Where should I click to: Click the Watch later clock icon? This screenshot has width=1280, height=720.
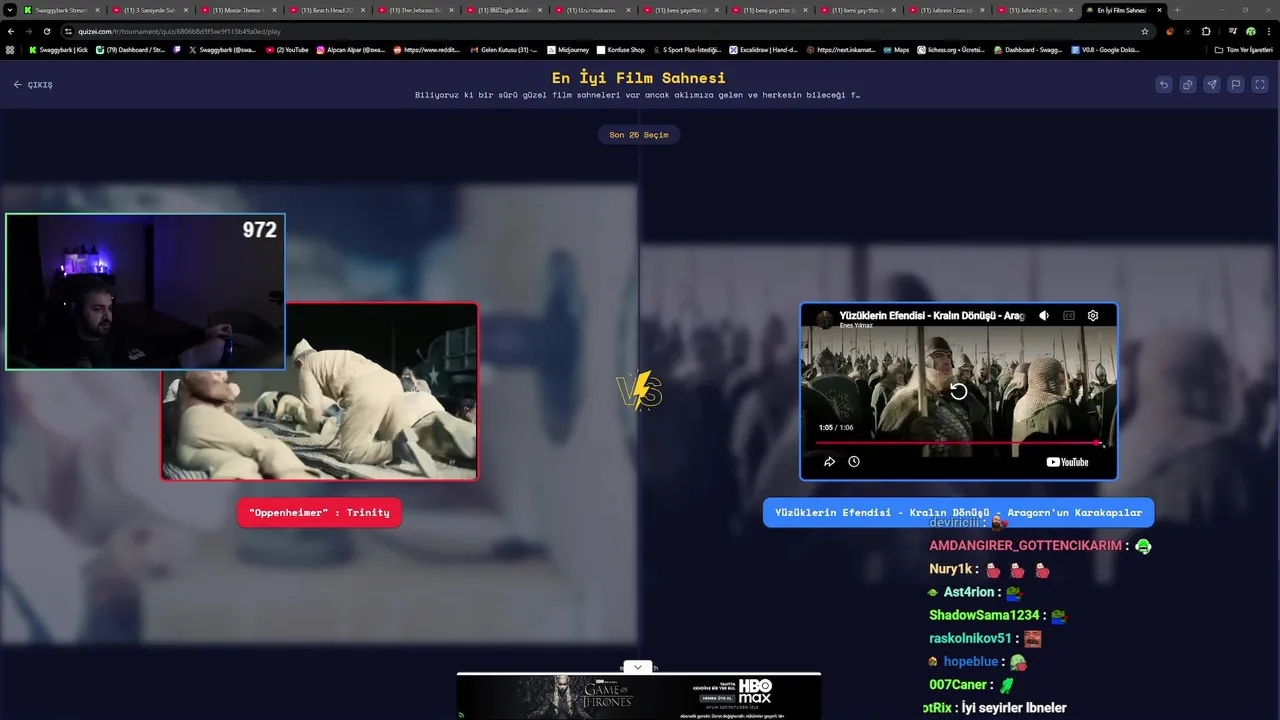(854, 462)
